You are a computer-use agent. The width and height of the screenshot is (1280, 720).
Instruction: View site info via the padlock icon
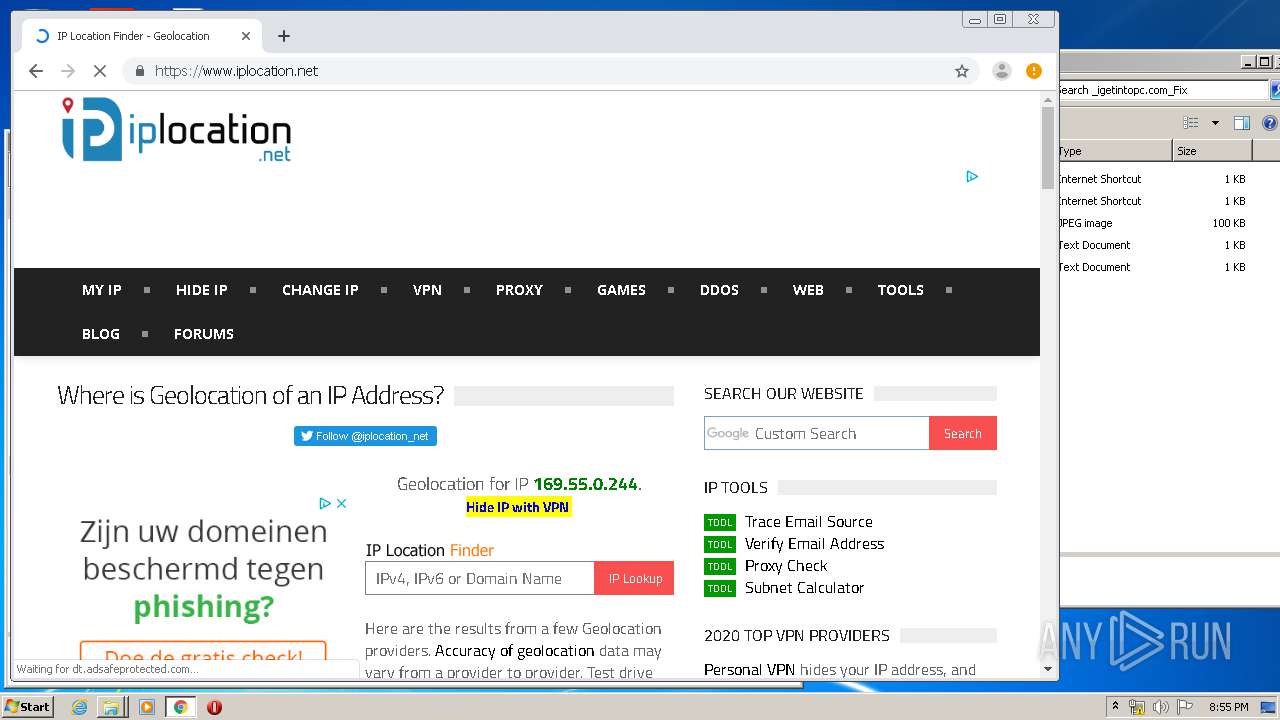(x=140, y=71)
